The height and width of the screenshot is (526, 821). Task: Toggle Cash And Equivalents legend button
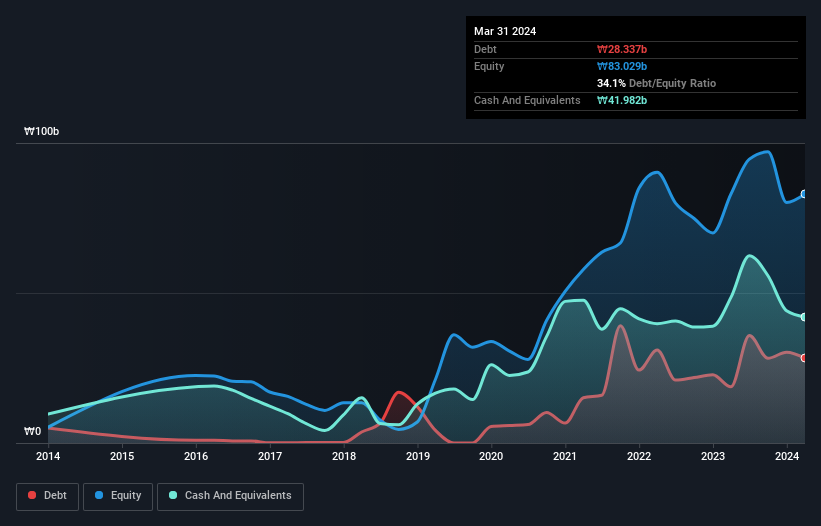point(230,496)
